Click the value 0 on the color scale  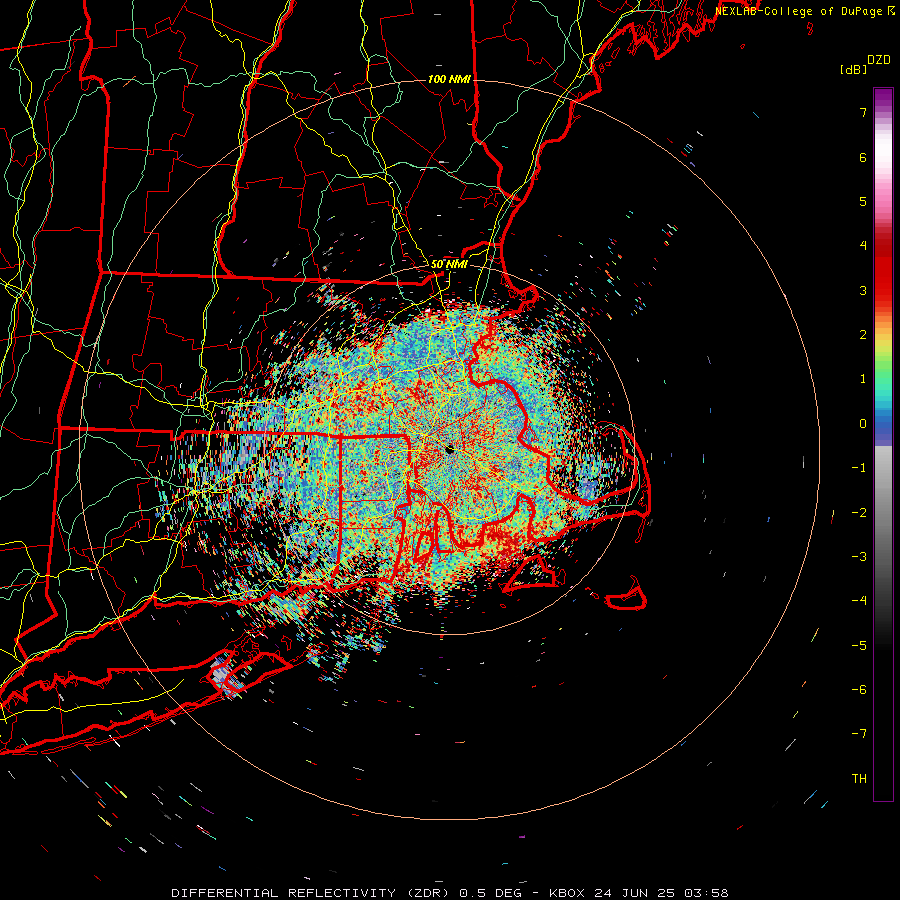click(863, 424)
